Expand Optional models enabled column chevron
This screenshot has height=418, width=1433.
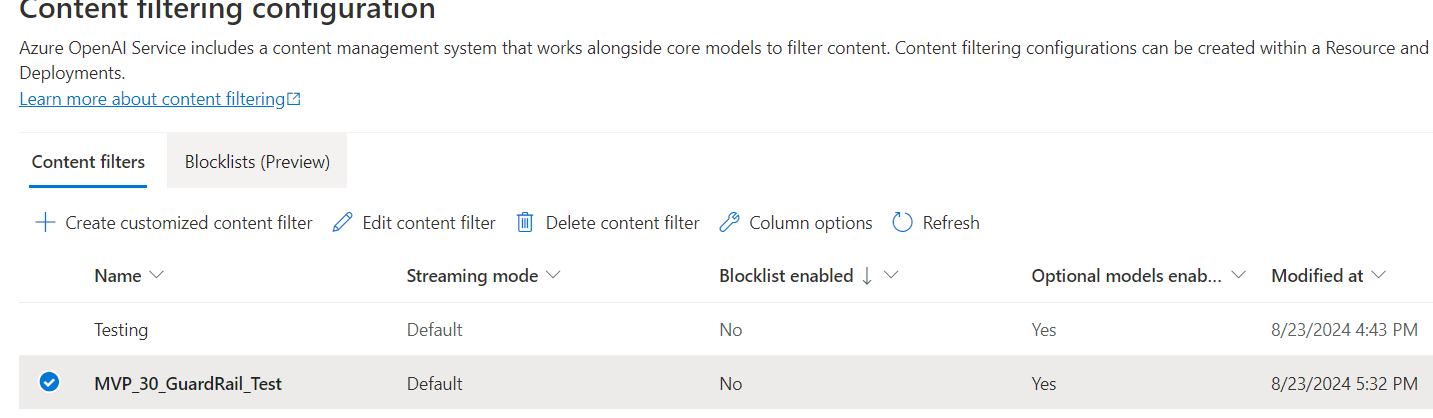(1239, 276)
